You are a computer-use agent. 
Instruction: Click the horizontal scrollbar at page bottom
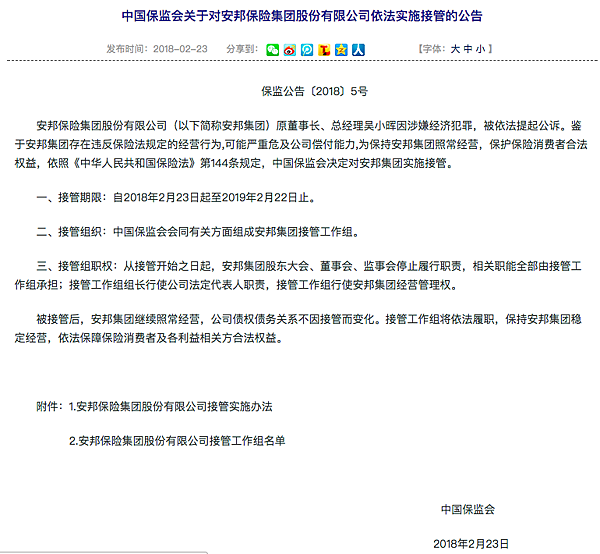click(104, 552)
